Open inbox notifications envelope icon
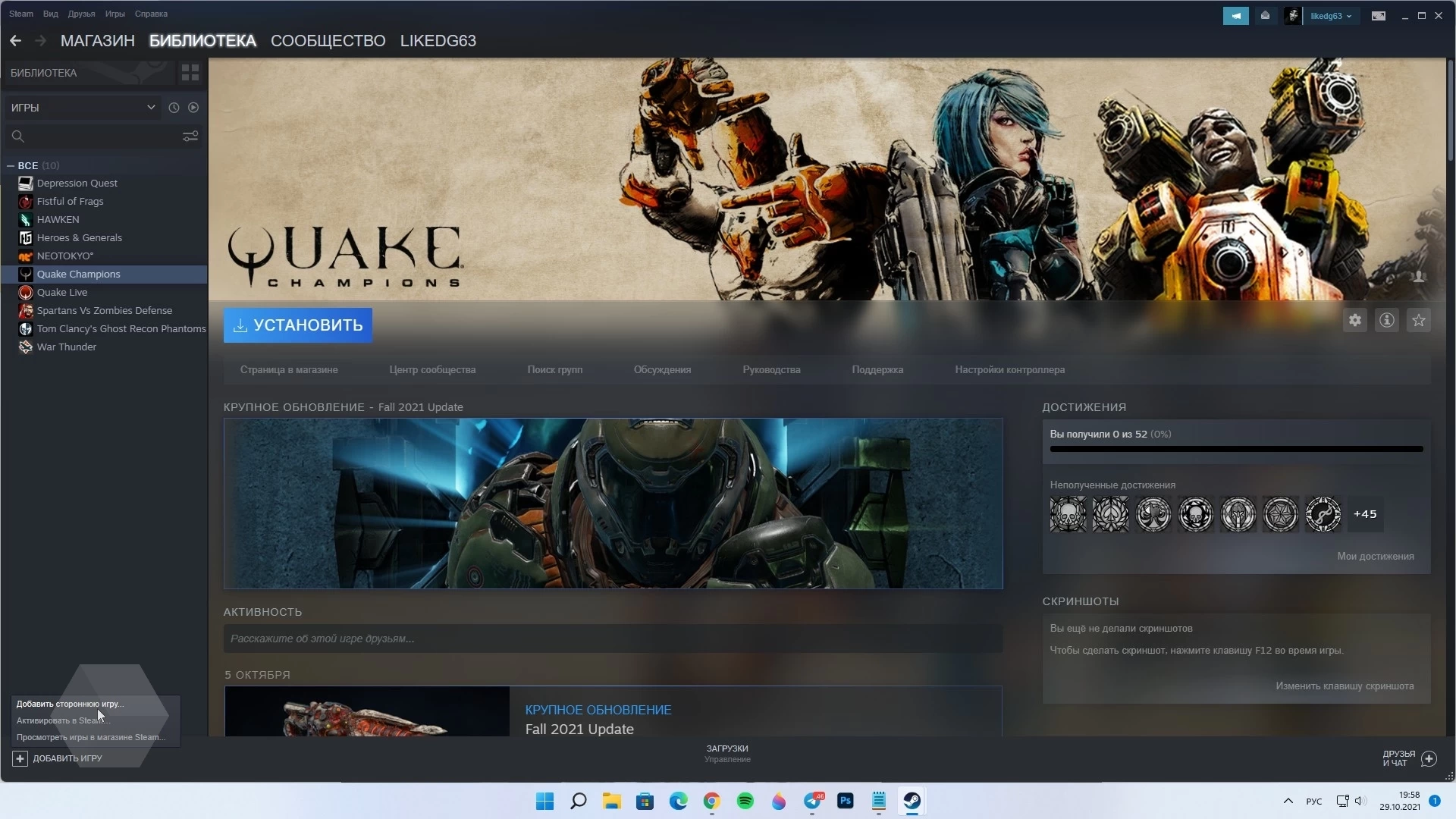1456x819 pixels. pyautogui.click(x=1265, y=16)
